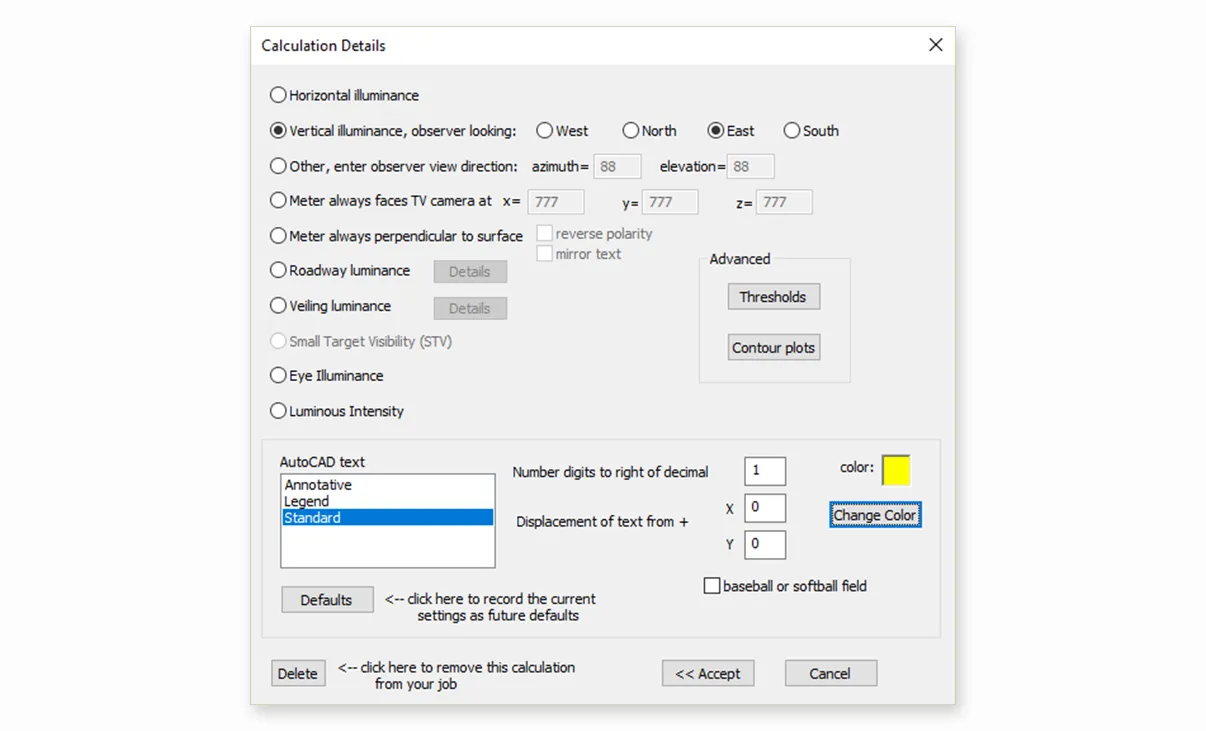The image size is (1206, 731).
Task: Select South observer direction
Action: tap(792, 130)
